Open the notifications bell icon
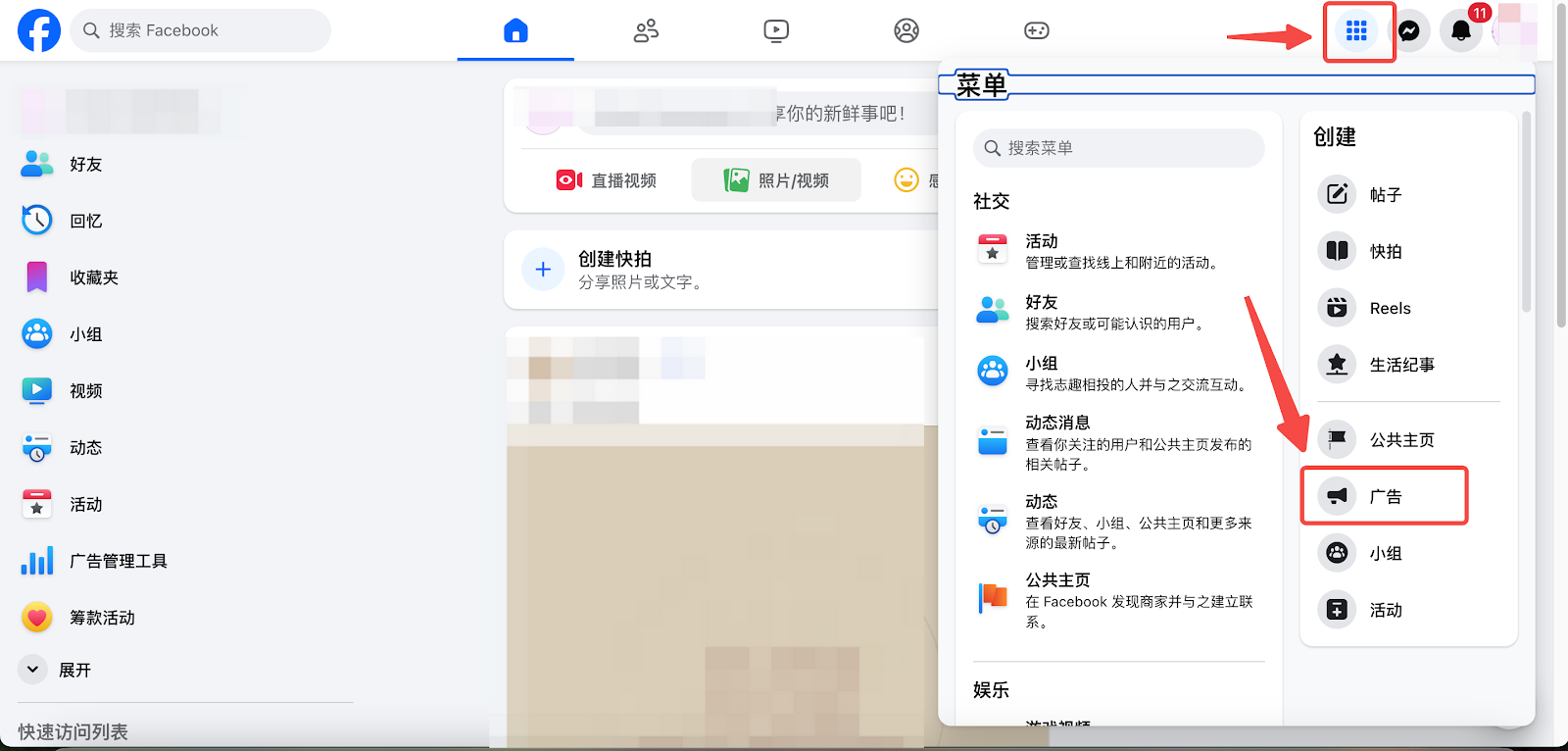 1461,31
